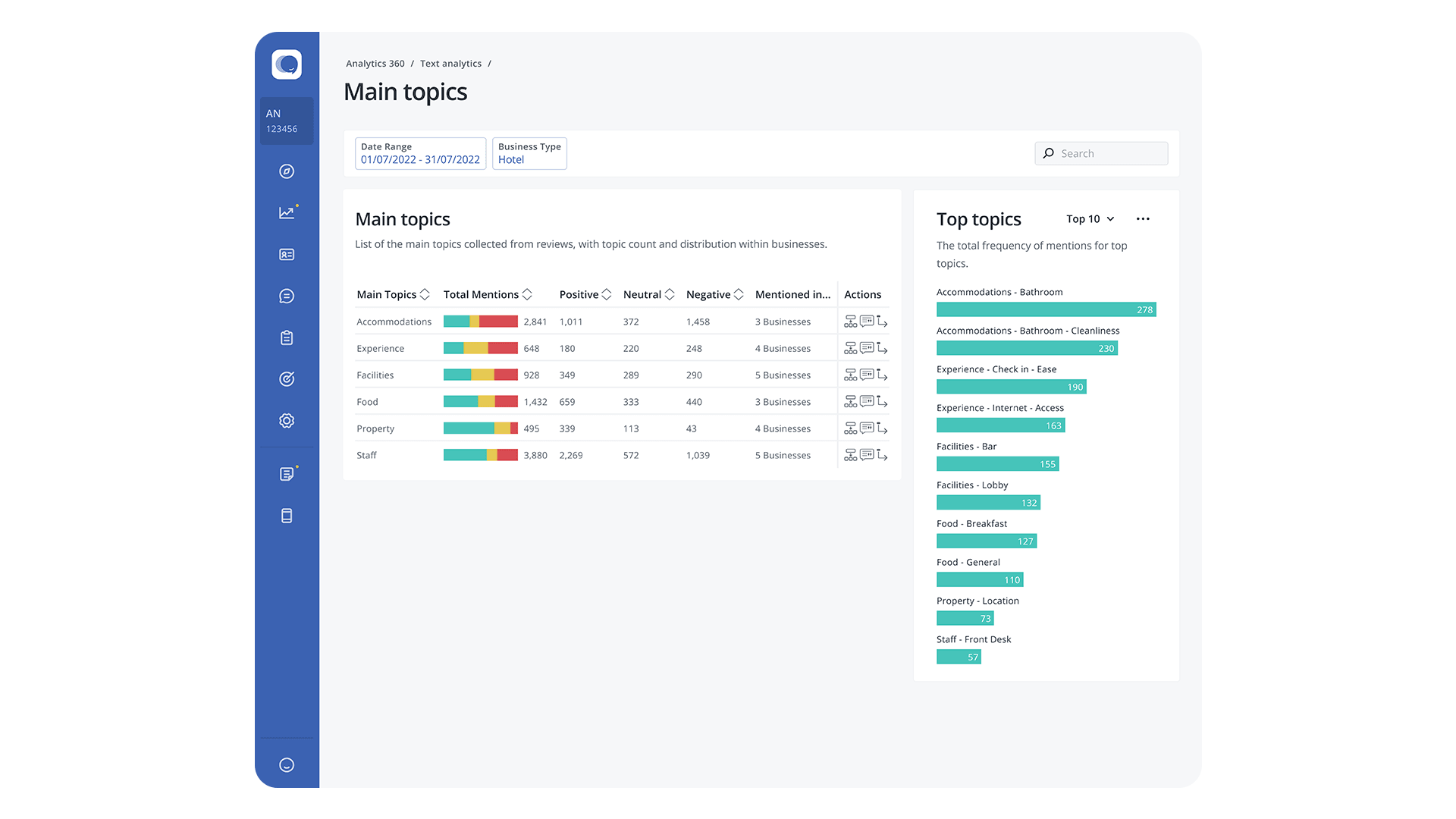Viewport: 1456px width, 819px height.
Task: Sort table by Total Mentions column
Action: pos(527,294)
